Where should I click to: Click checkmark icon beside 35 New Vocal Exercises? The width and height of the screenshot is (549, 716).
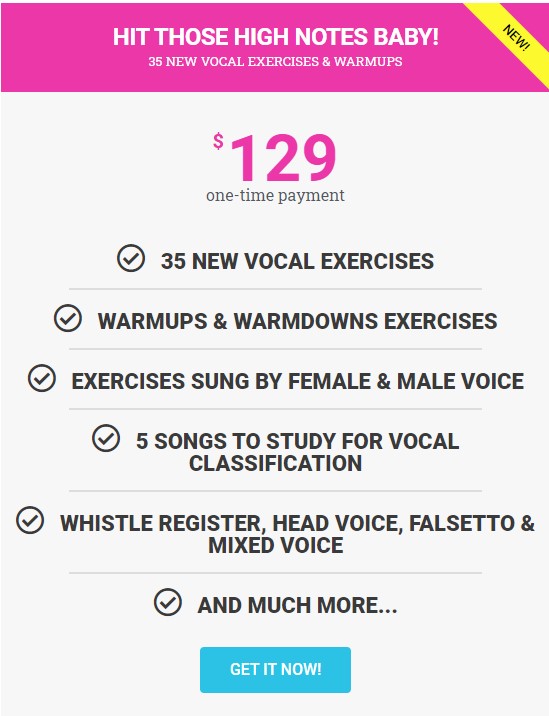point(131,258)
